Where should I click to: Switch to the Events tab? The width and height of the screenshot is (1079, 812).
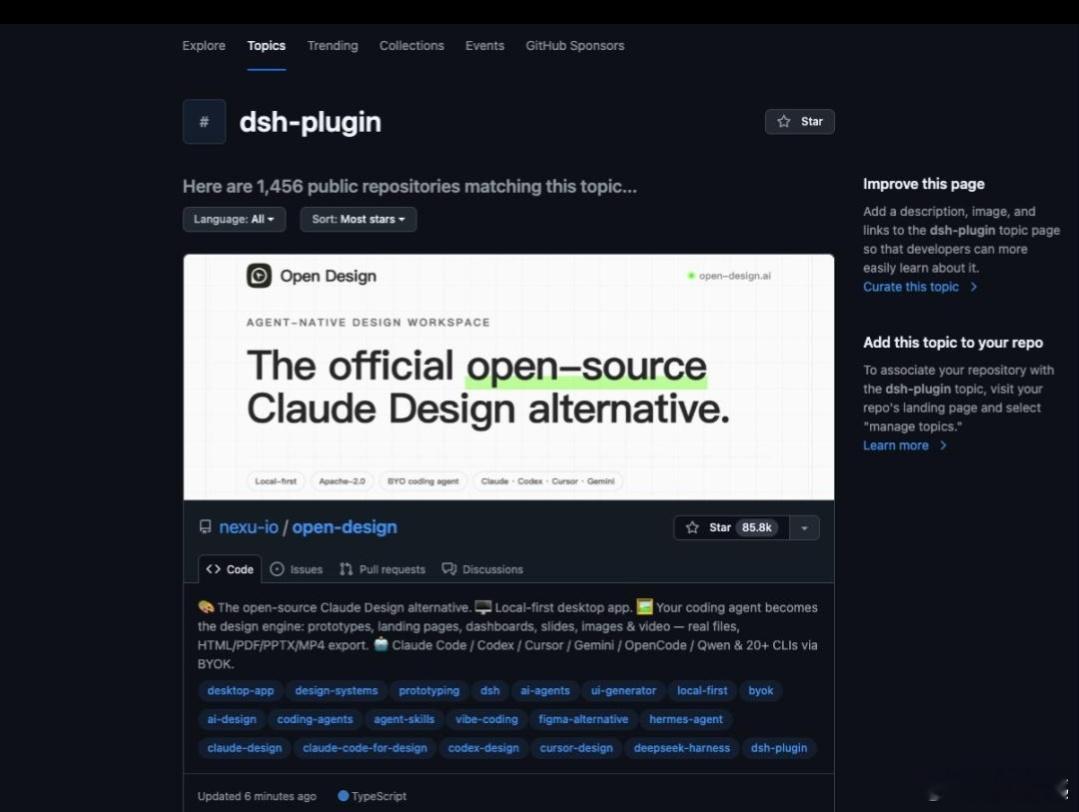click(x=484, y=45)
